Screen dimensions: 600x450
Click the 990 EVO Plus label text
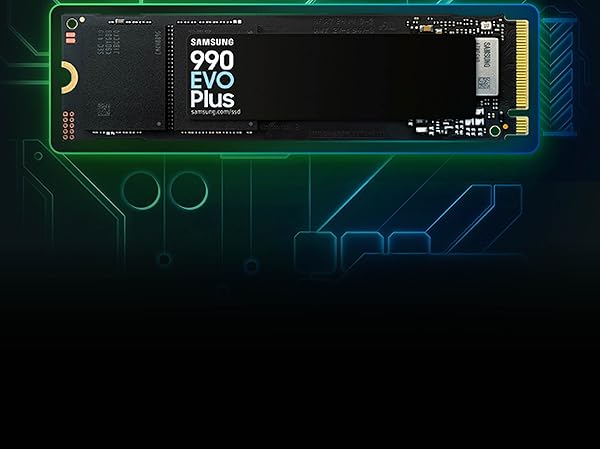tap(212, 79)
